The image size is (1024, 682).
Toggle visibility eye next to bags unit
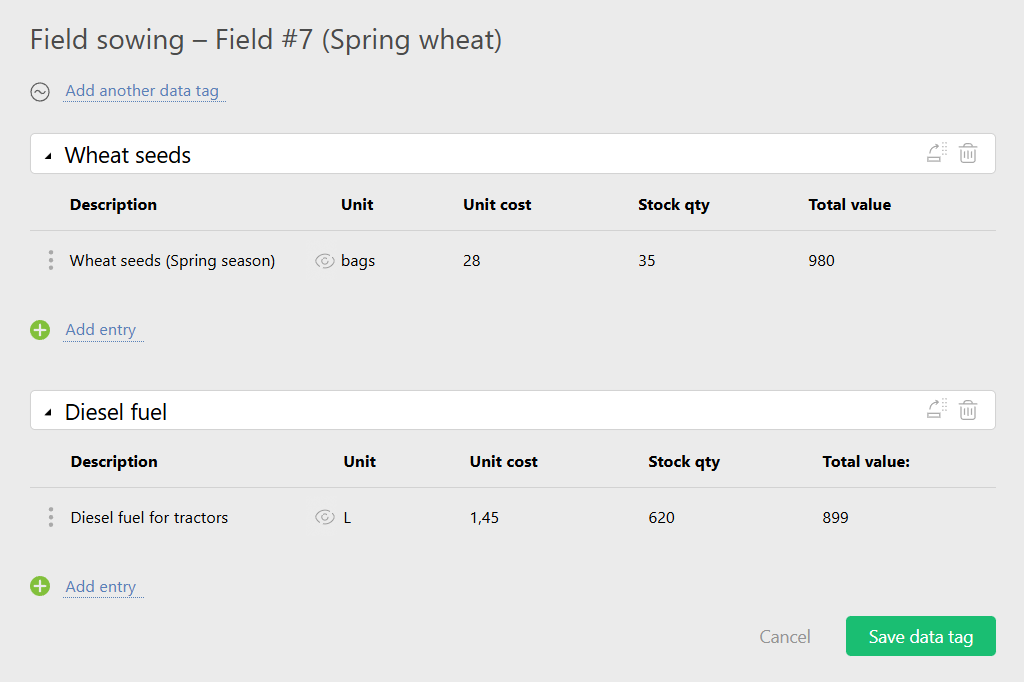click(x=324, y=261)
